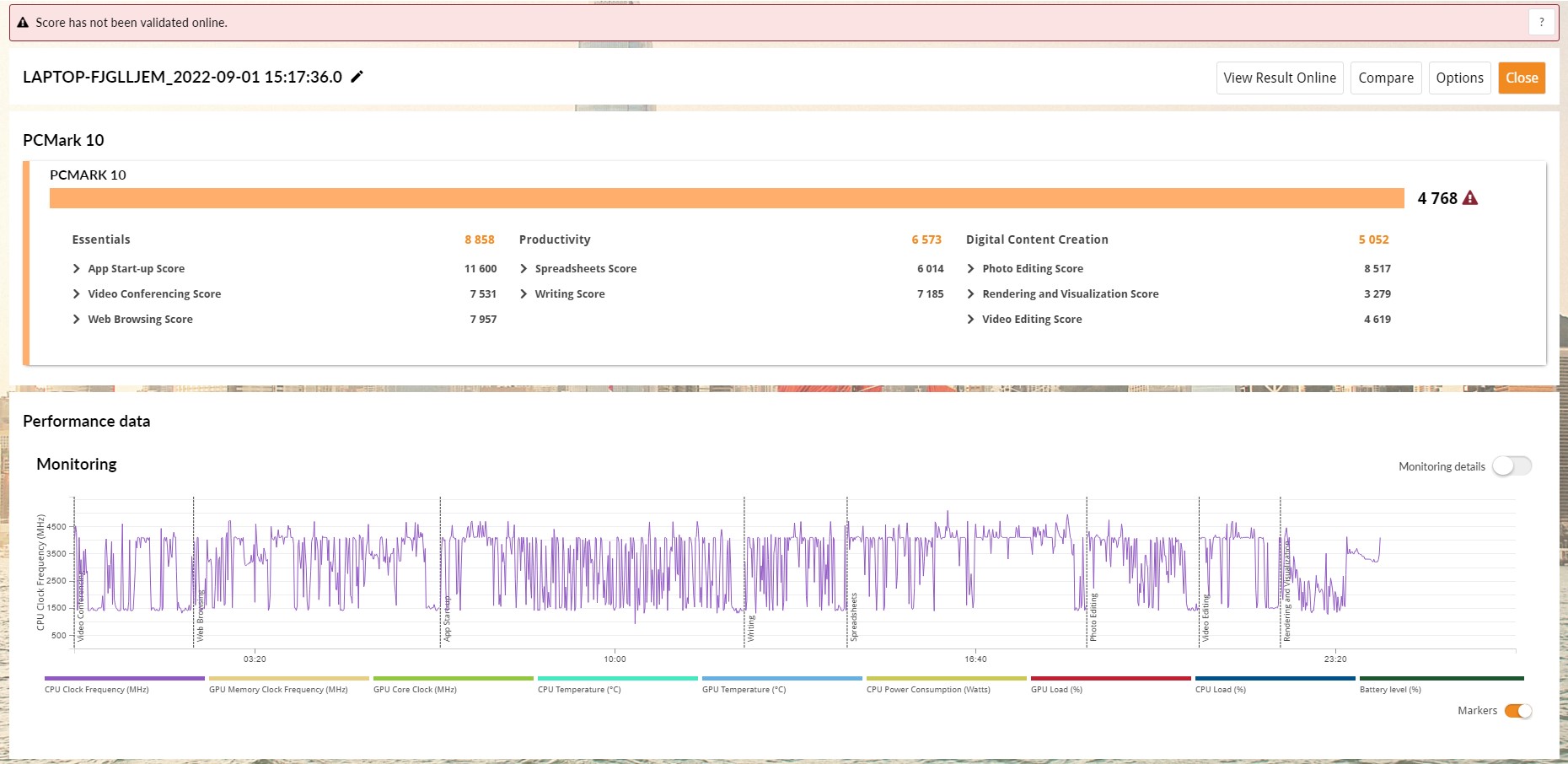Viewport: 1568px width, 764px height.
Task: Click the red warning triangle beside 4 768
Action: [1469, 198]
